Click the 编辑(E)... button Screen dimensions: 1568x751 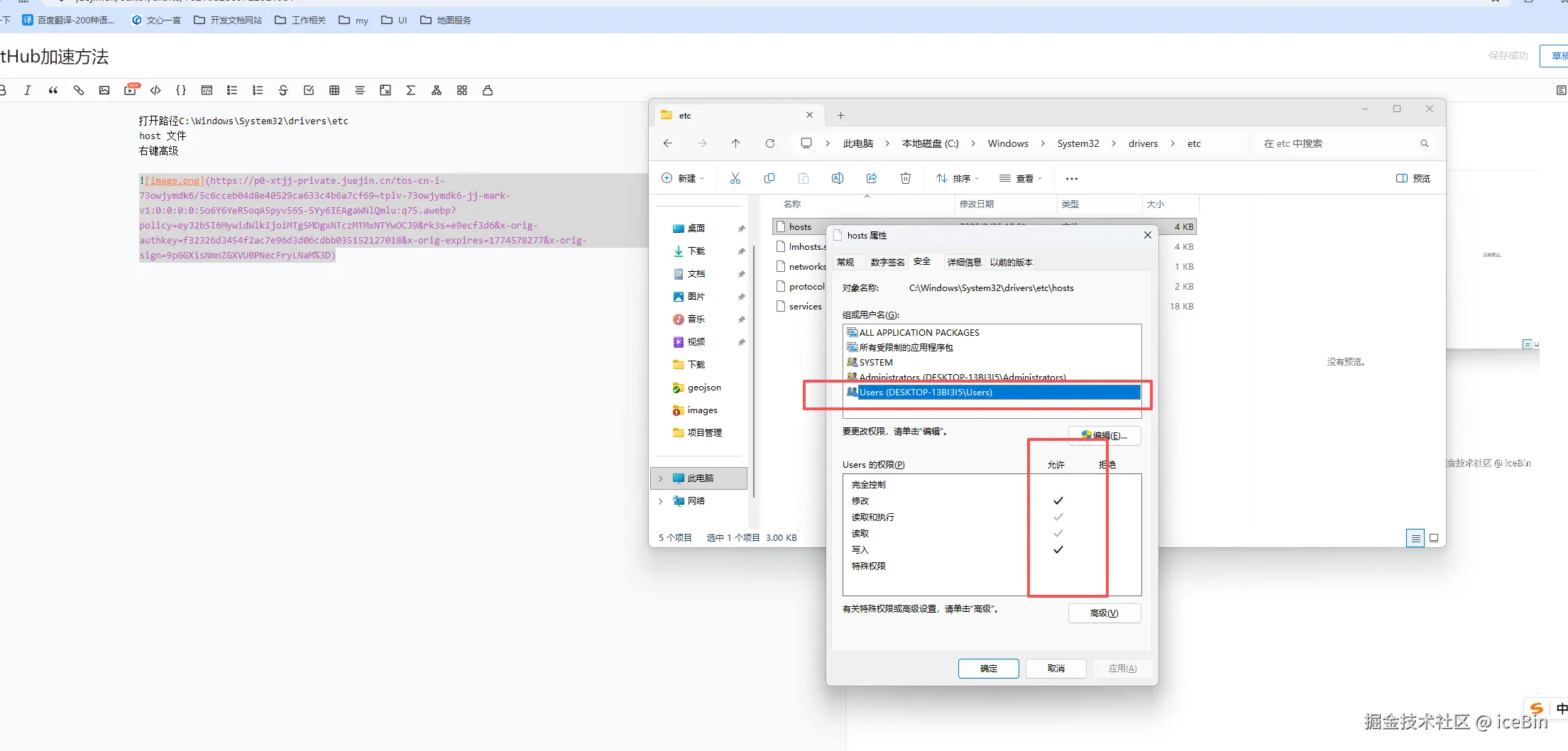1104,435
